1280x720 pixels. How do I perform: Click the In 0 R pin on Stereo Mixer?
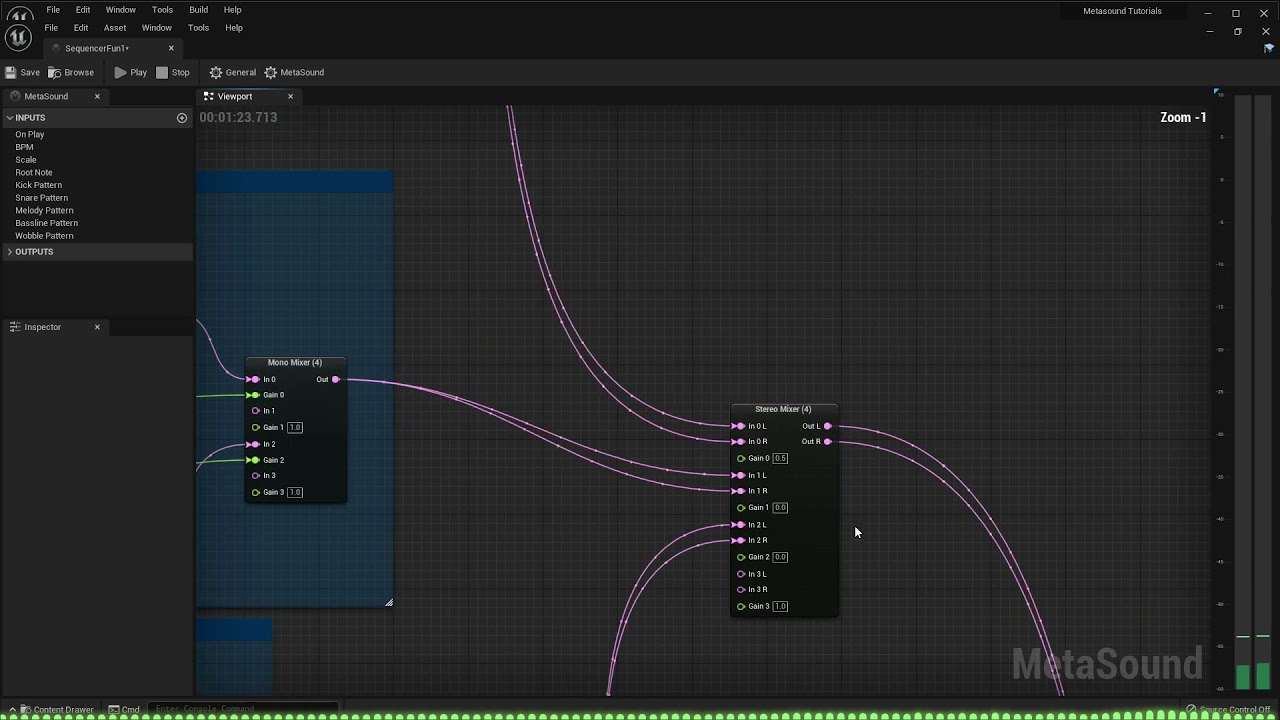pyautogui.click(x=740, y=442)
